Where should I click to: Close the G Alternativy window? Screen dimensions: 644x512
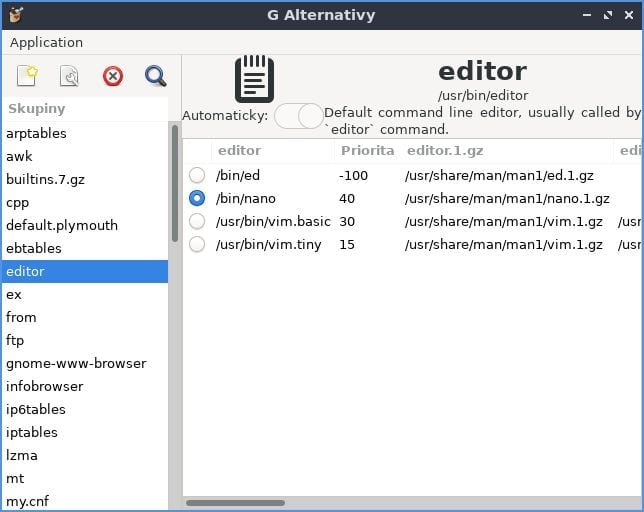[629, 15]
